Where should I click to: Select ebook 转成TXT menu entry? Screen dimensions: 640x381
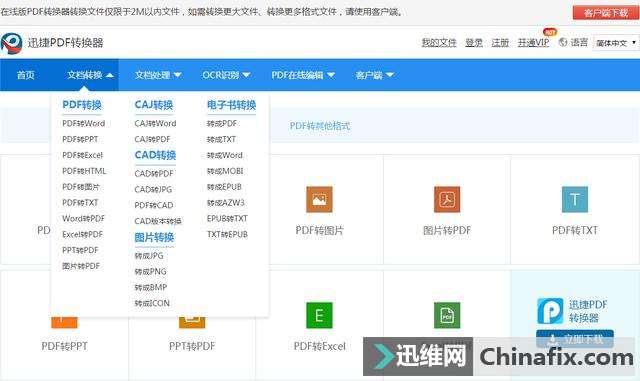pos(221,139)
